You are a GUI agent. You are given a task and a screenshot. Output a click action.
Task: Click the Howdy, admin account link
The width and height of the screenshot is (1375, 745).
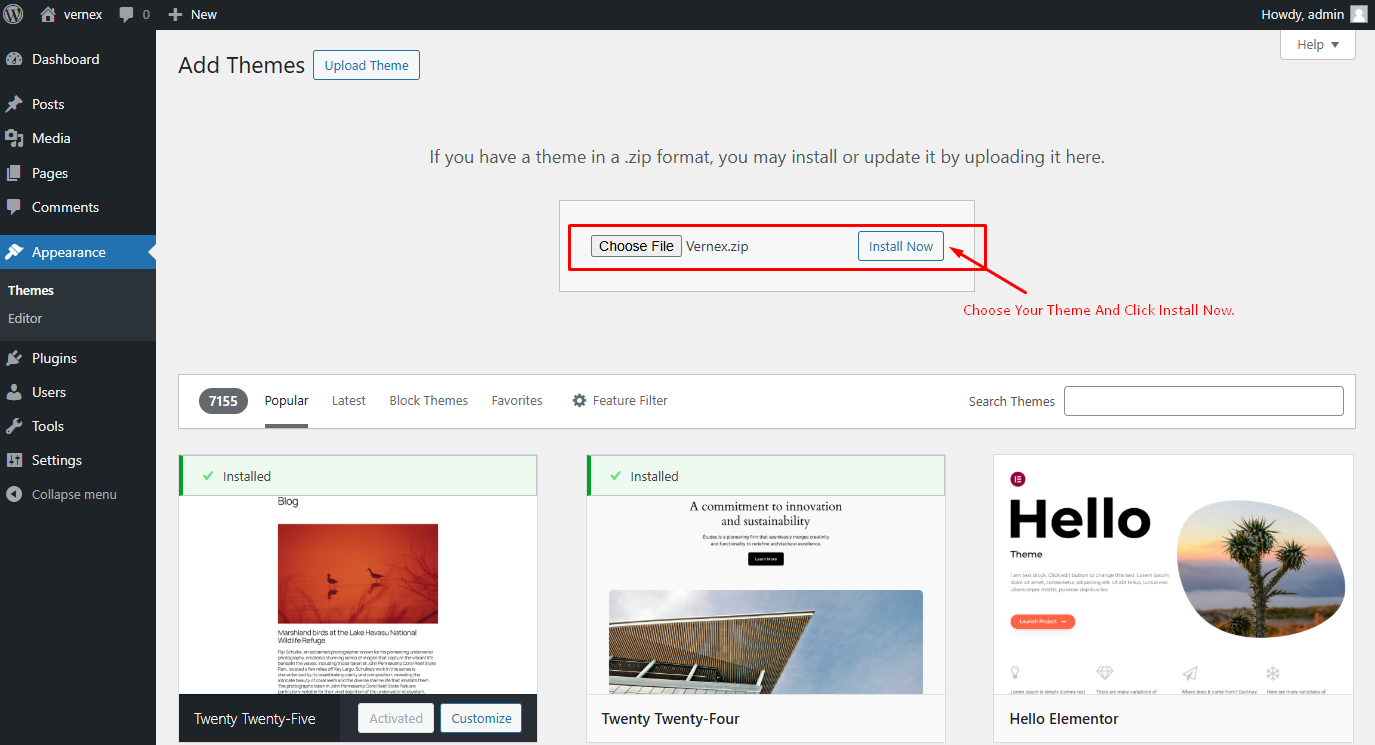(x=1302, y=14)
